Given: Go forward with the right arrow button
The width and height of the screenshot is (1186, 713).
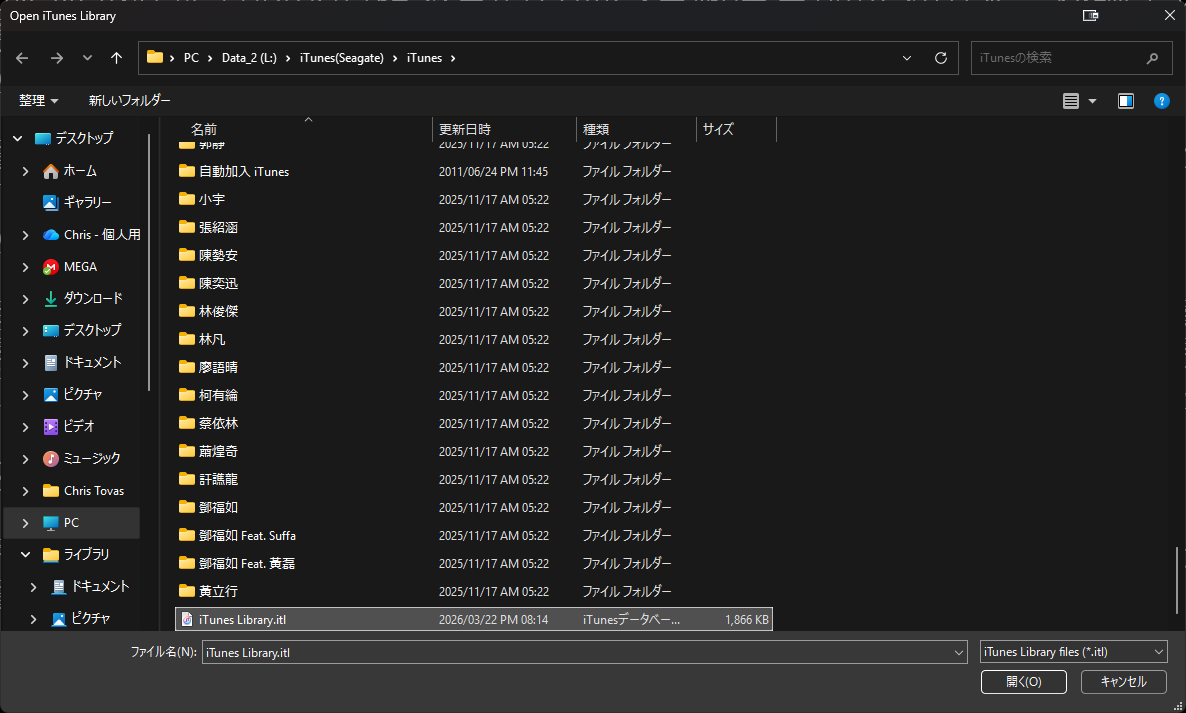Looking at the screenshot, I should (x=57, y=58).
